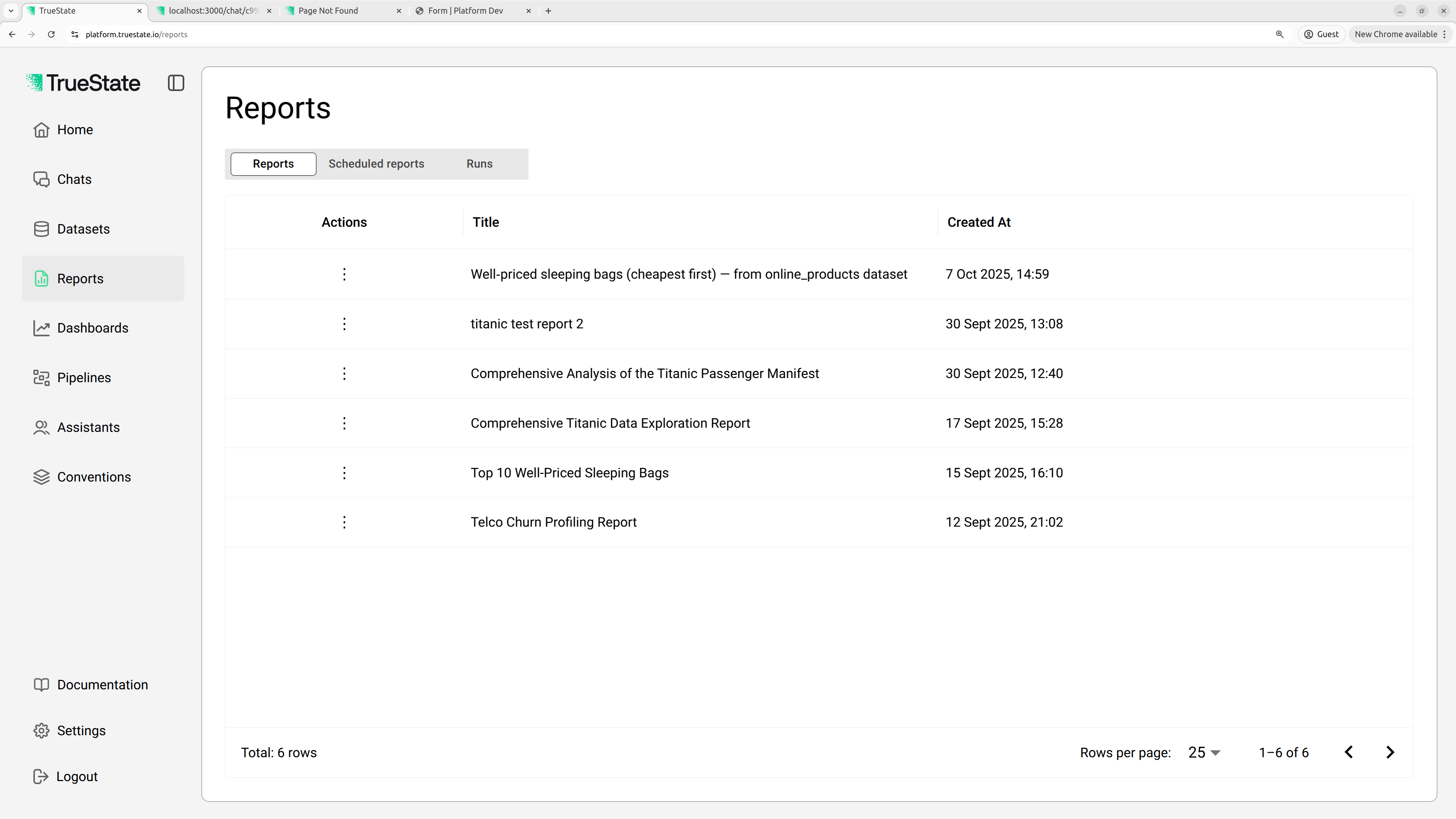This screenshot has width=1456, height=819.
Task: Open the Pipelines section
Action: click(84, 378)
